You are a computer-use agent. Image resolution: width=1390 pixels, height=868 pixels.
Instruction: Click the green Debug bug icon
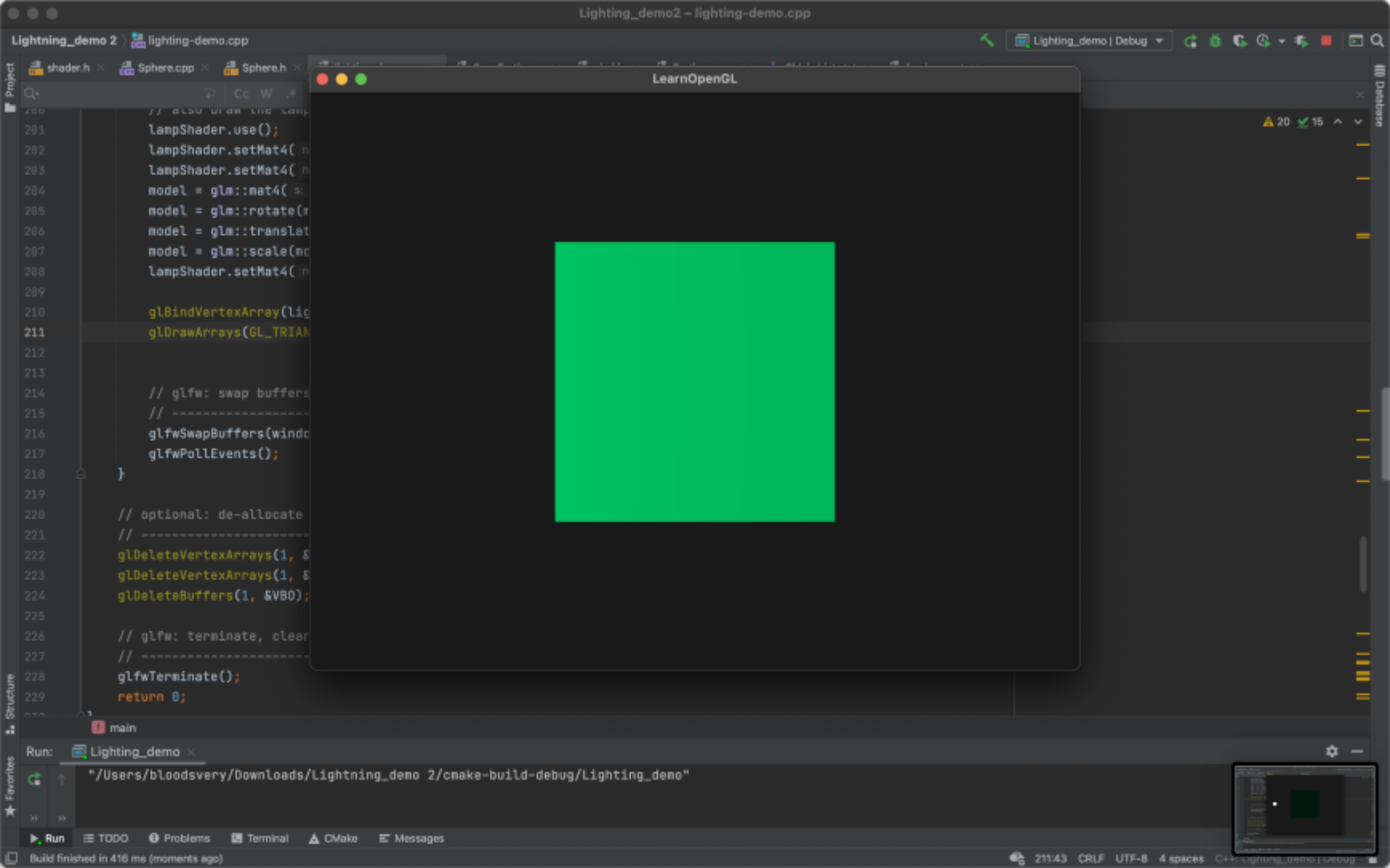tap(1215, 41)
